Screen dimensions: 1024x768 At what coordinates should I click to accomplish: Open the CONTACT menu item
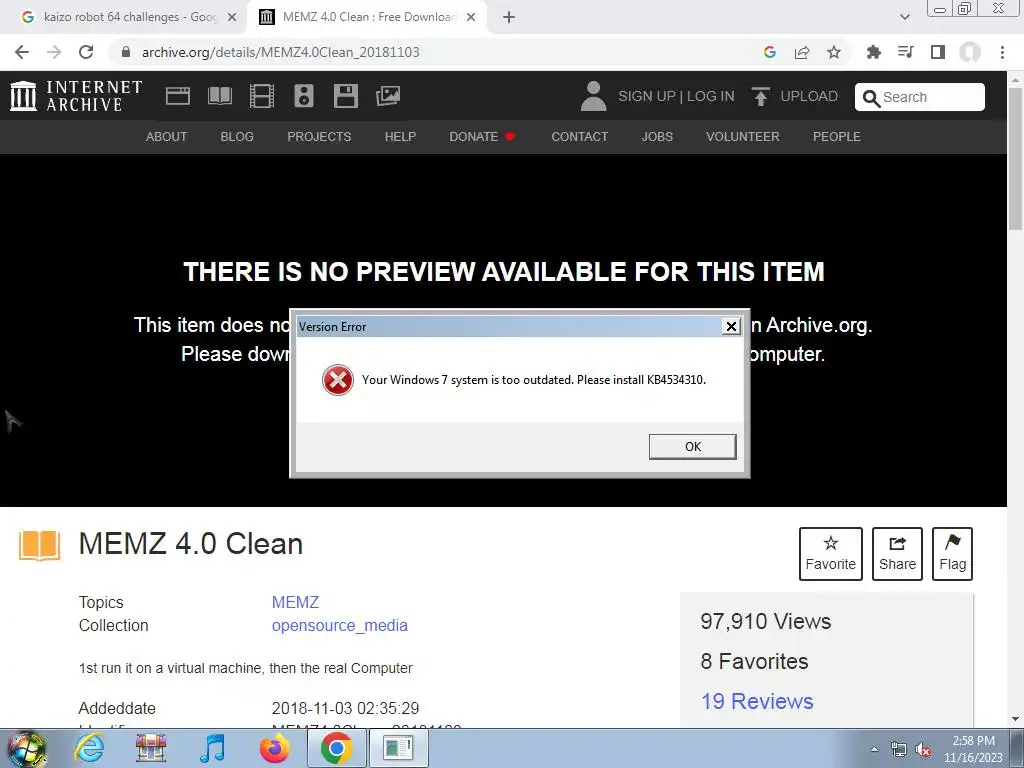(x=579, y=136)
